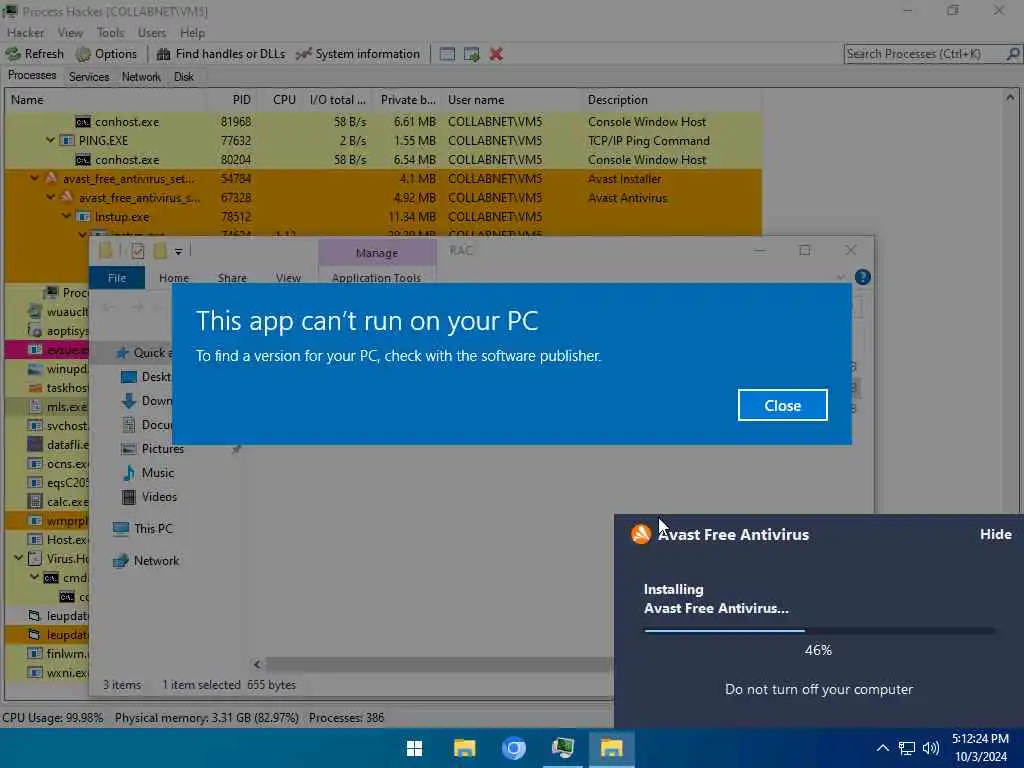Open the Tools menu
The width and height of the screenshot is (1024, 768).
pos(110,33)
